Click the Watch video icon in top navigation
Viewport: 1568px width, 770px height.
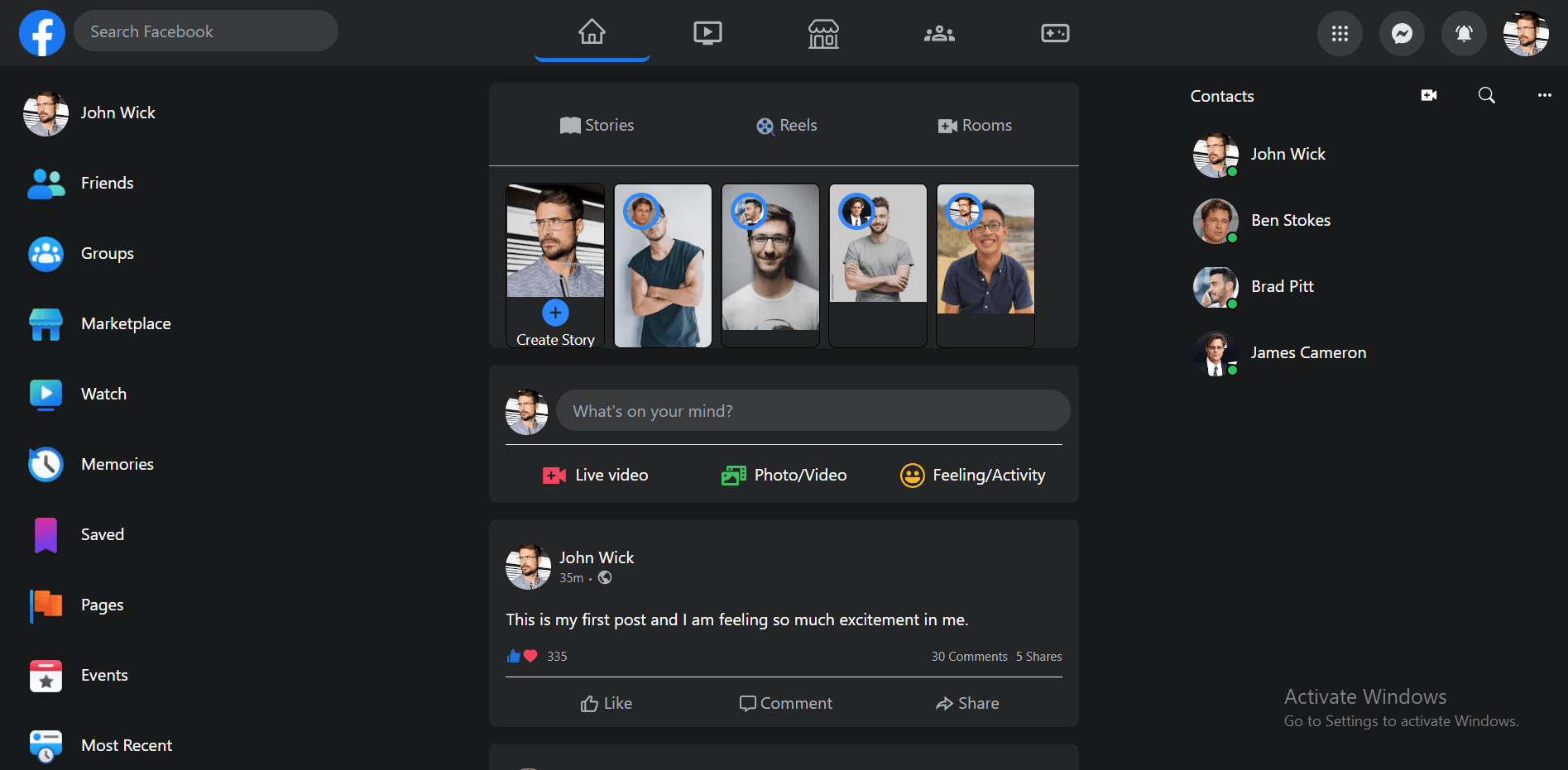[x=707, y=33]
